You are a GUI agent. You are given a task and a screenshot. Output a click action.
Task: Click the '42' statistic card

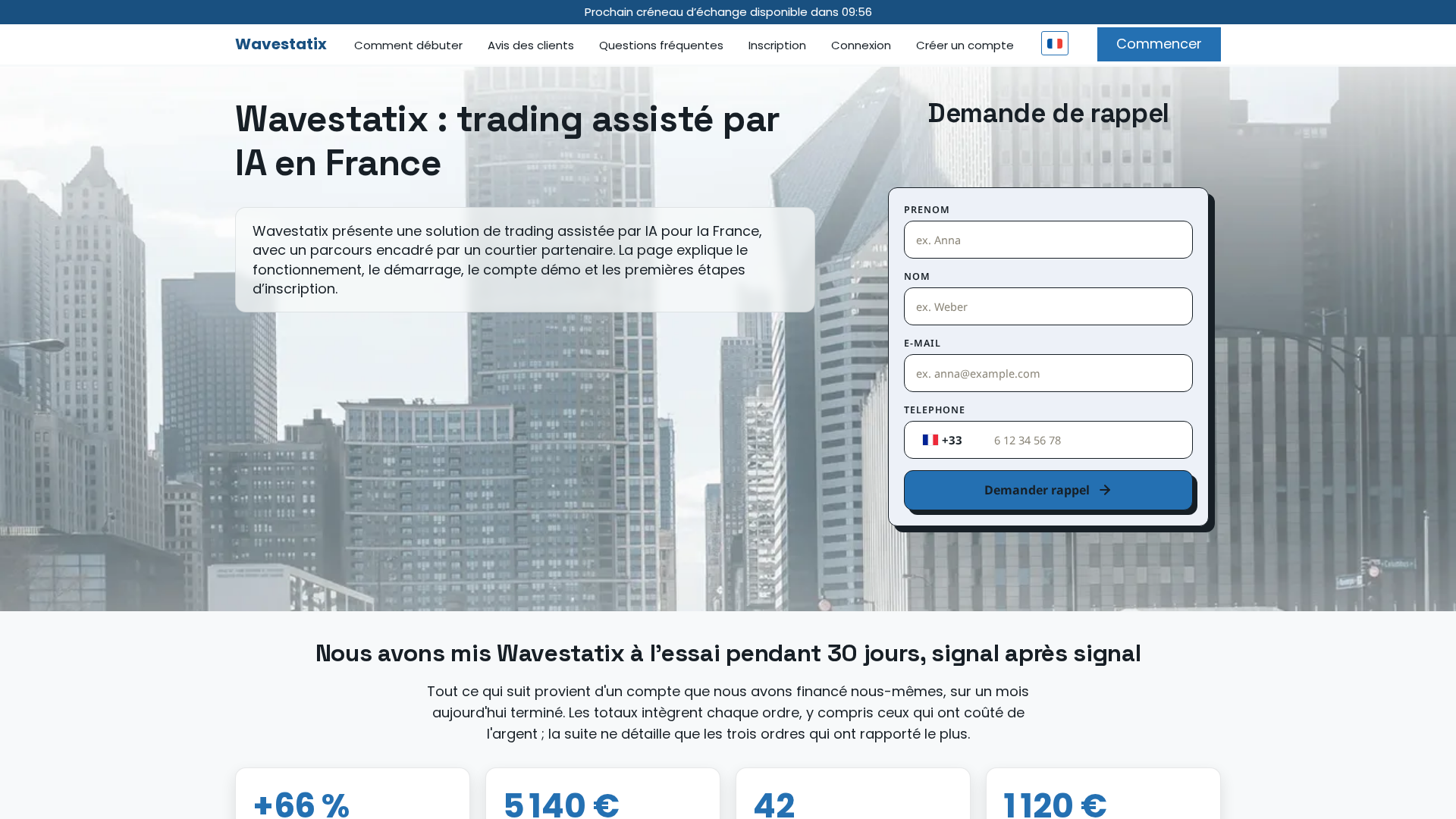(853, 794)
